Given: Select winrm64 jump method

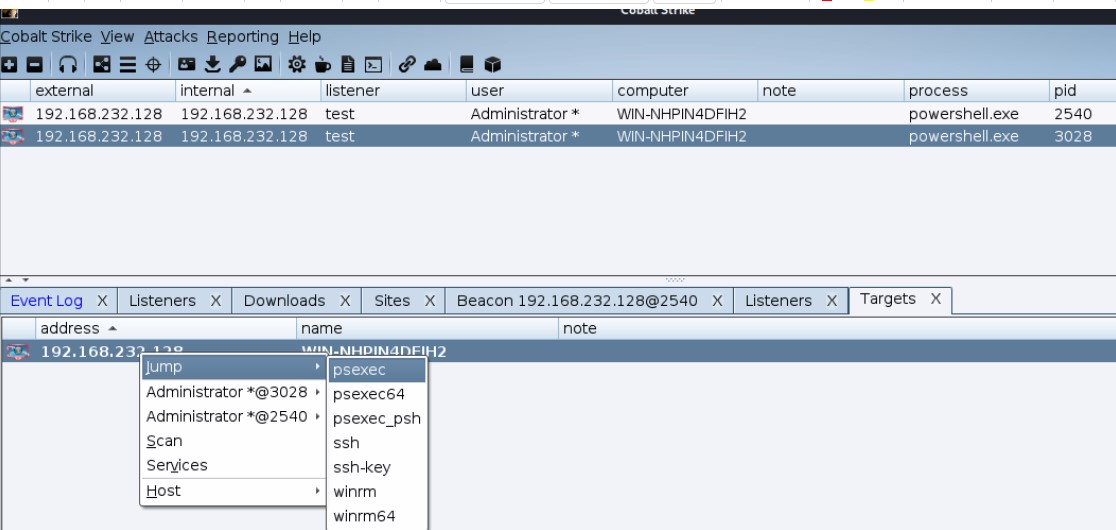Looking at the screenshot, I should pos(377,516).
